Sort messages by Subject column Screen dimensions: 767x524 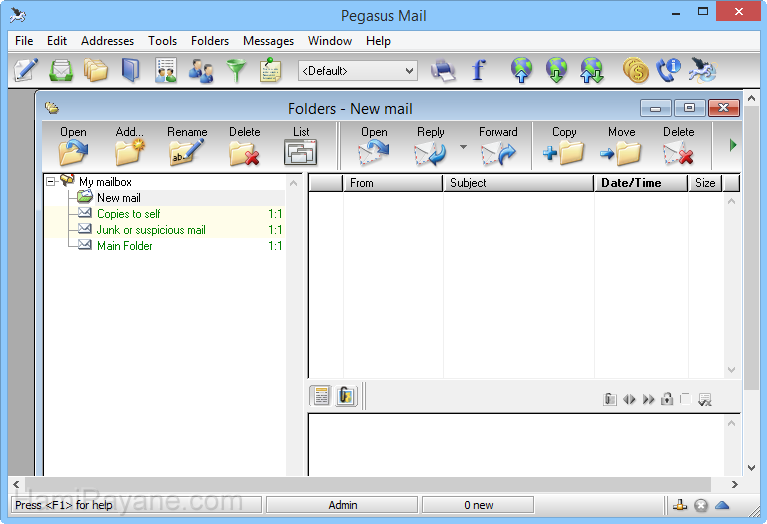click(519, 183)
